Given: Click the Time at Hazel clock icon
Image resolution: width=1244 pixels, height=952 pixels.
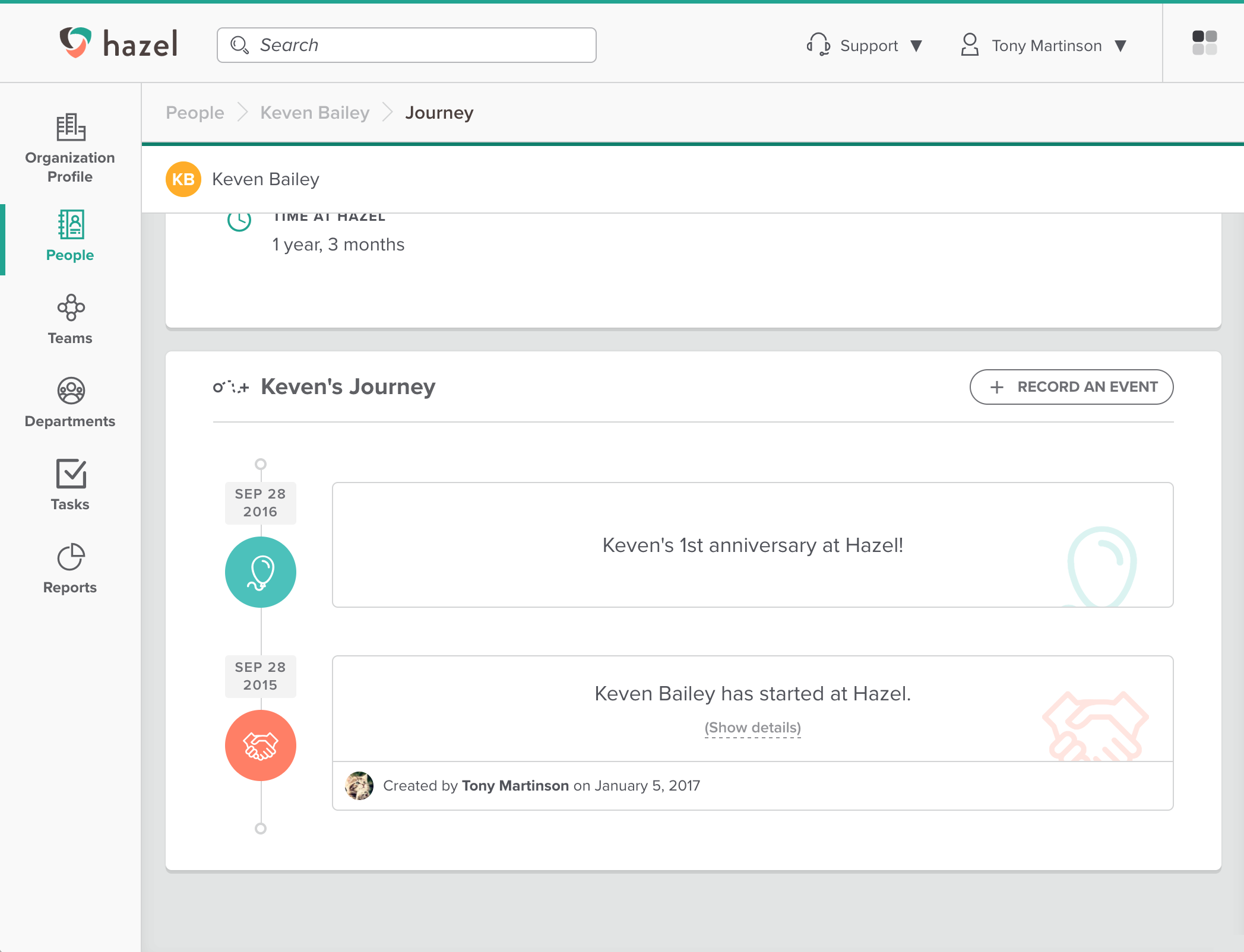Looking at the screenshot, I should click(x=239, y=221).
